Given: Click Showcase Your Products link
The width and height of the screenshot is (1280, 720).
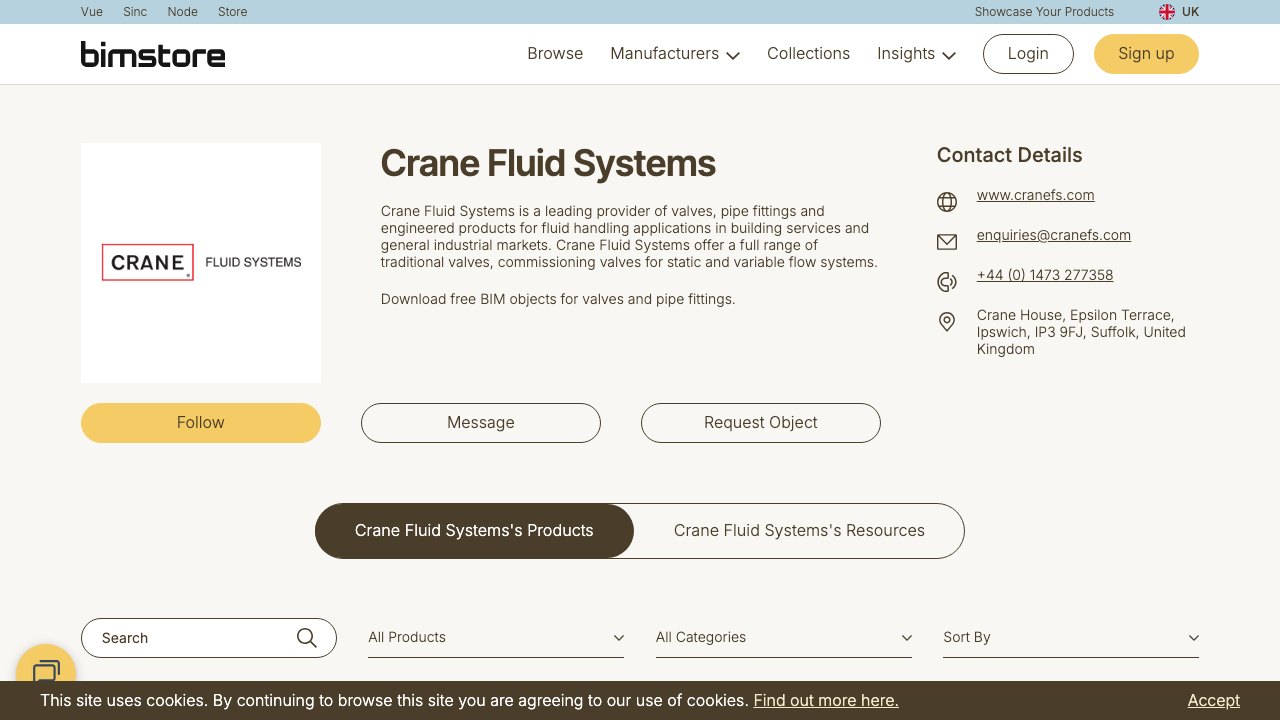Looking at the screenshot, I should (1044, 12).
